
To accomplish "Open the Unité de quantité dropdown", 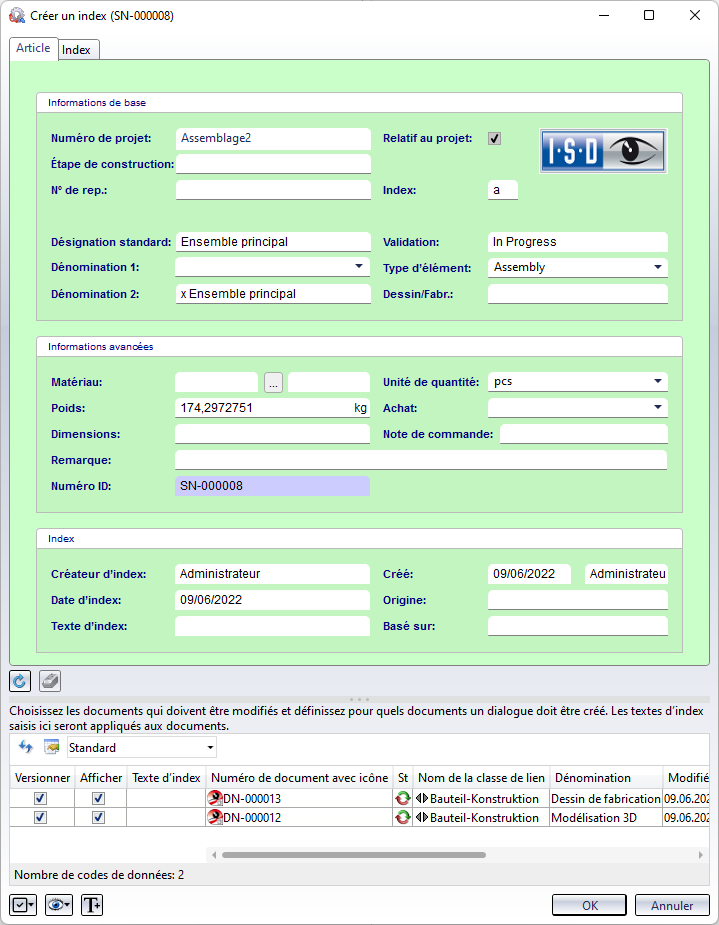I will 658,381.
